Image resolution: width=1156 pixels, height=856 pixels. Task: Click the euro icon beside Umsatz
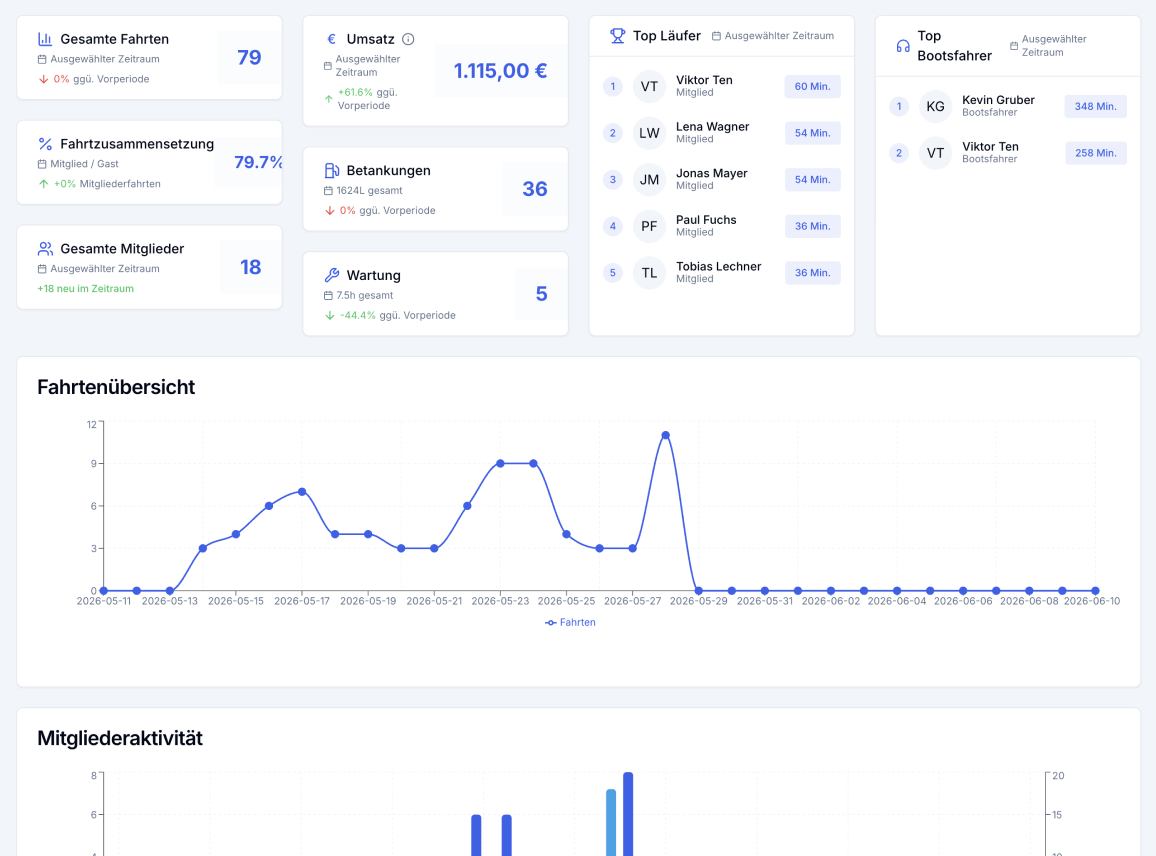(331, 39)
